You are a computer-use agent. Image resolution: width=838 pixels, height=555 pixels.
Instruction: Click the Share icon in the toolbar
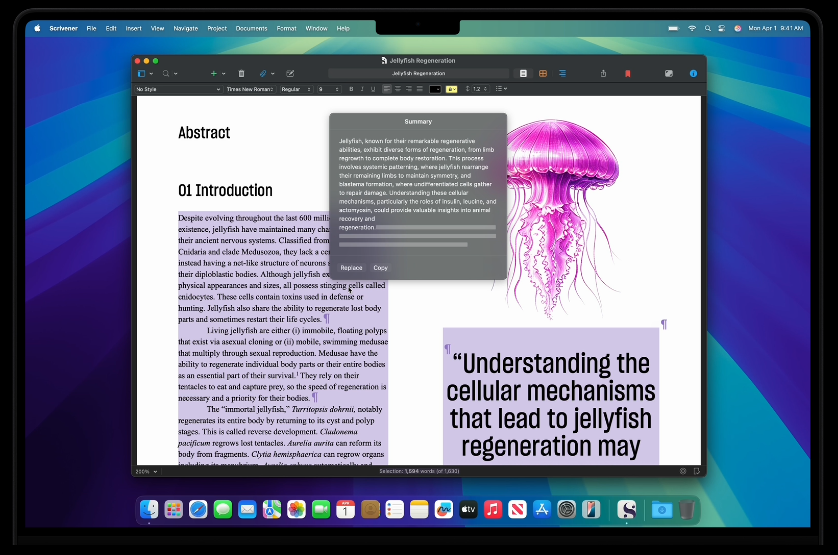(x=604, y=73)
